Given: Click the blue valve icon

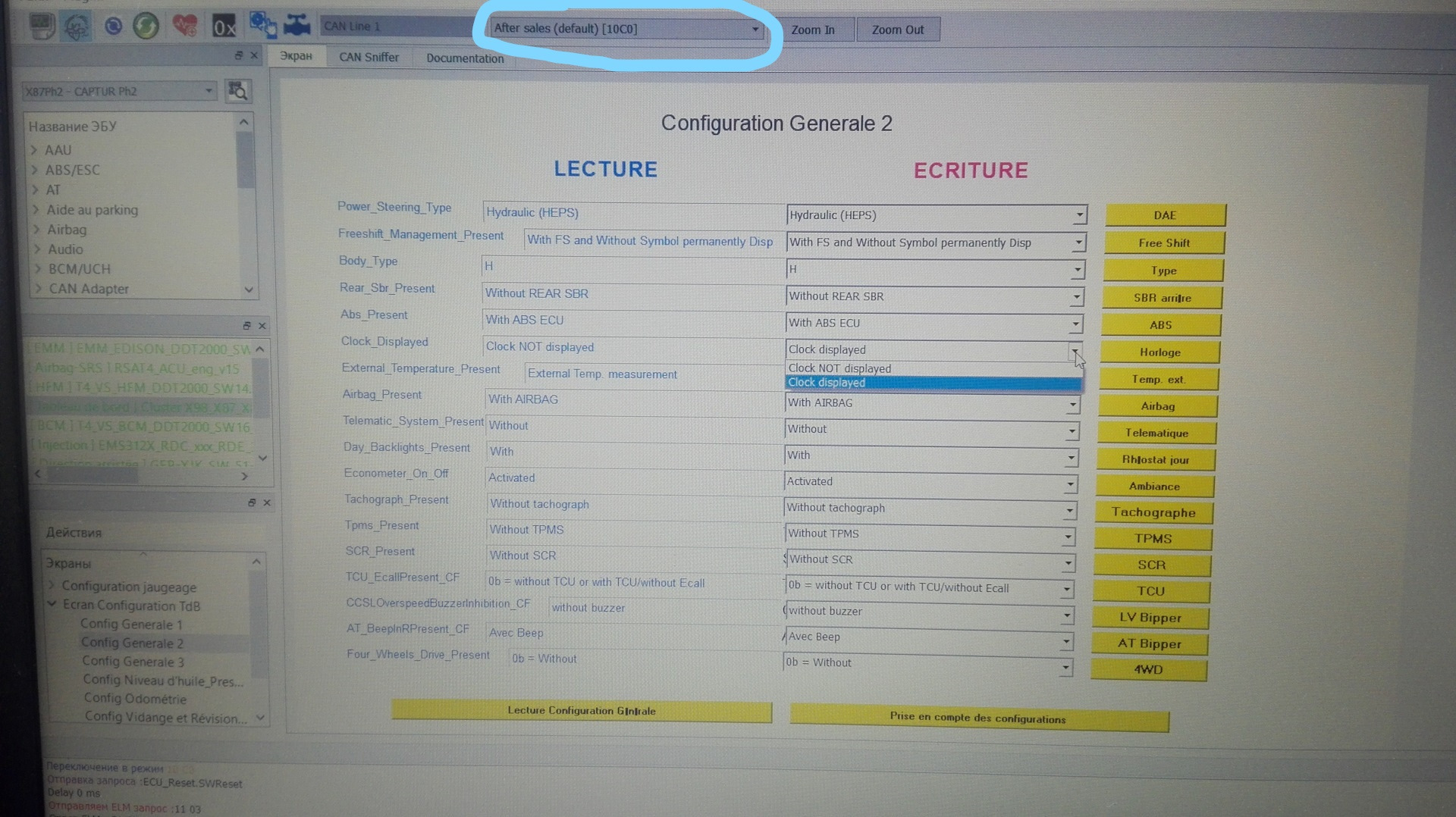Looking at the screenshot, I should 297,25.
